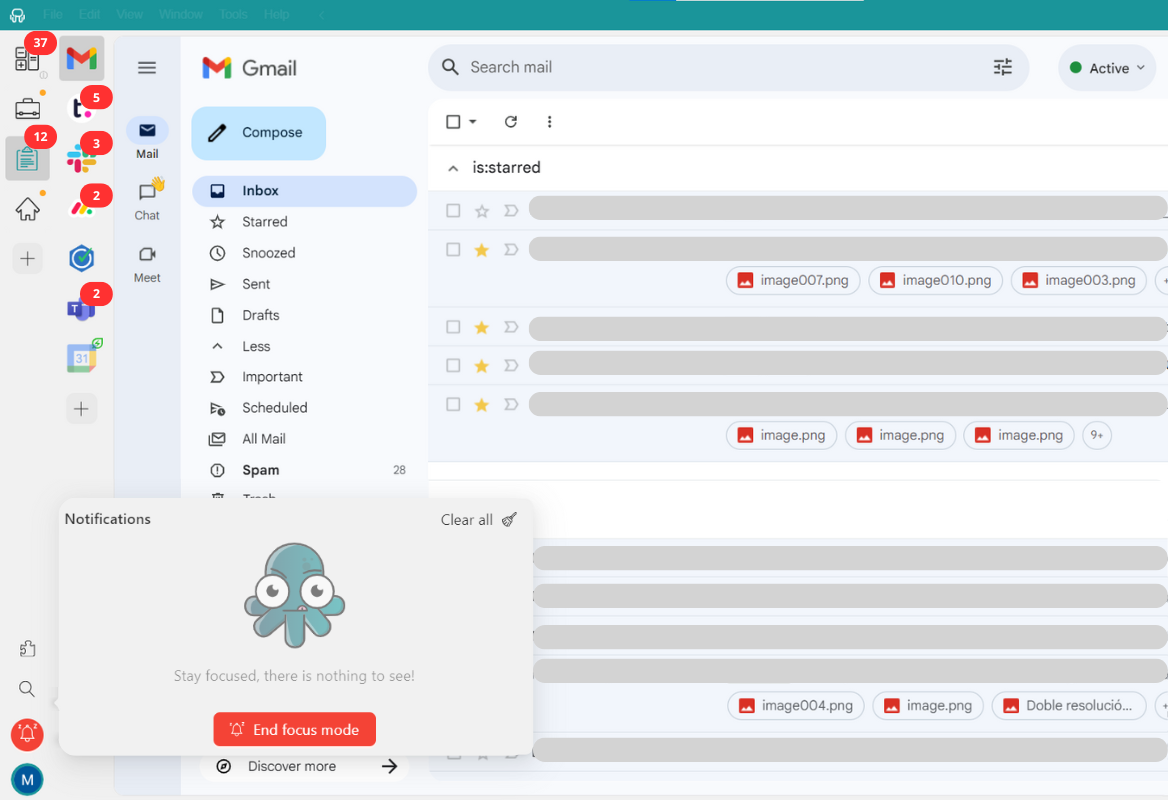This screenshot has height=800, width=1169.
Task: Open Google Calendar app icon
Action: (x=82, y=358)
